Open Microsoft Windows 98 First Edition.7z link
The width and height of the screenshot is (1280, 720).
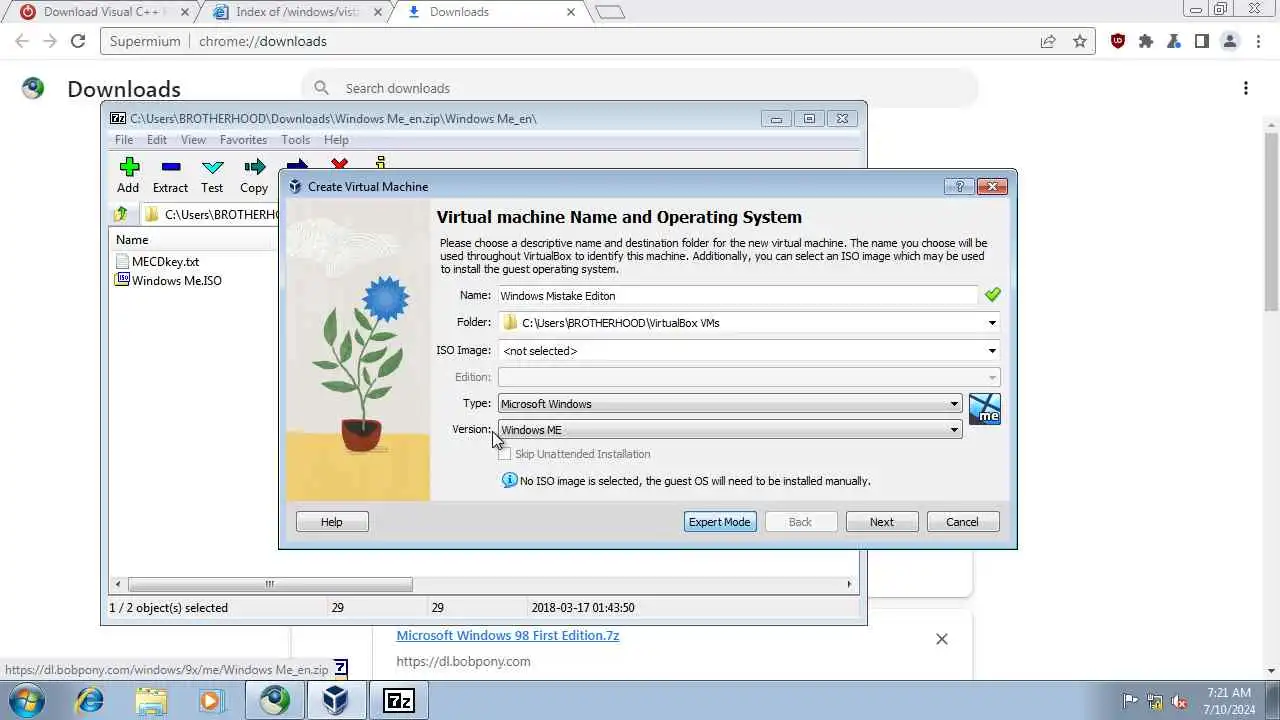coord(508,635)
